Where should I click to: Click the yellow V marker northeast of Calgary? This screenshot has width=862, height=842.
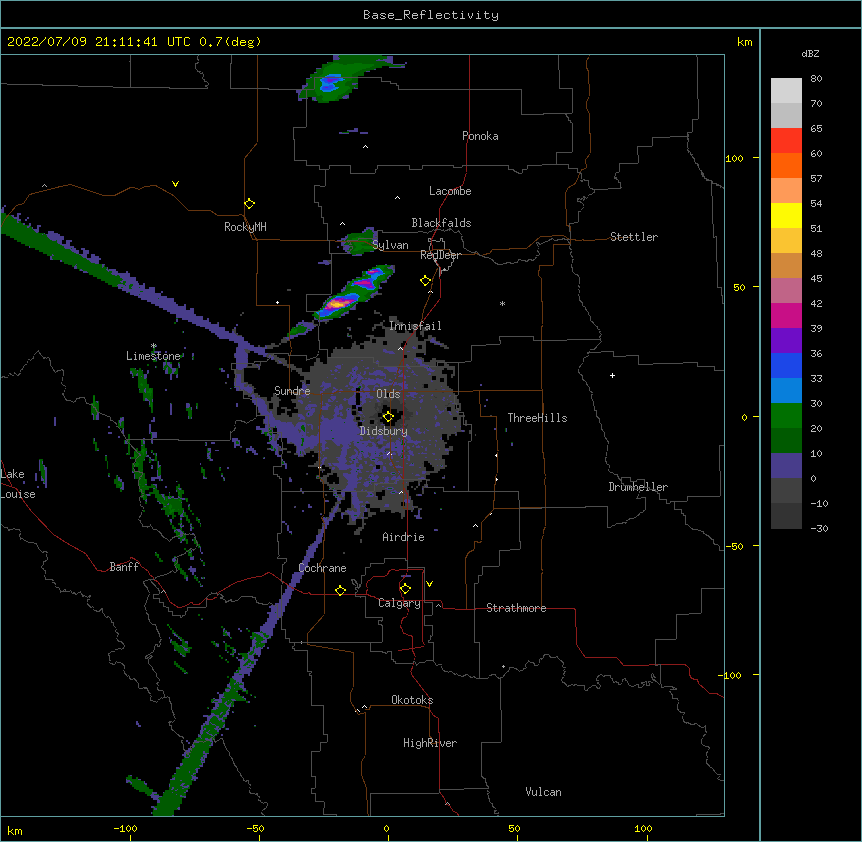pyautogui.click(x=429, y=584)
